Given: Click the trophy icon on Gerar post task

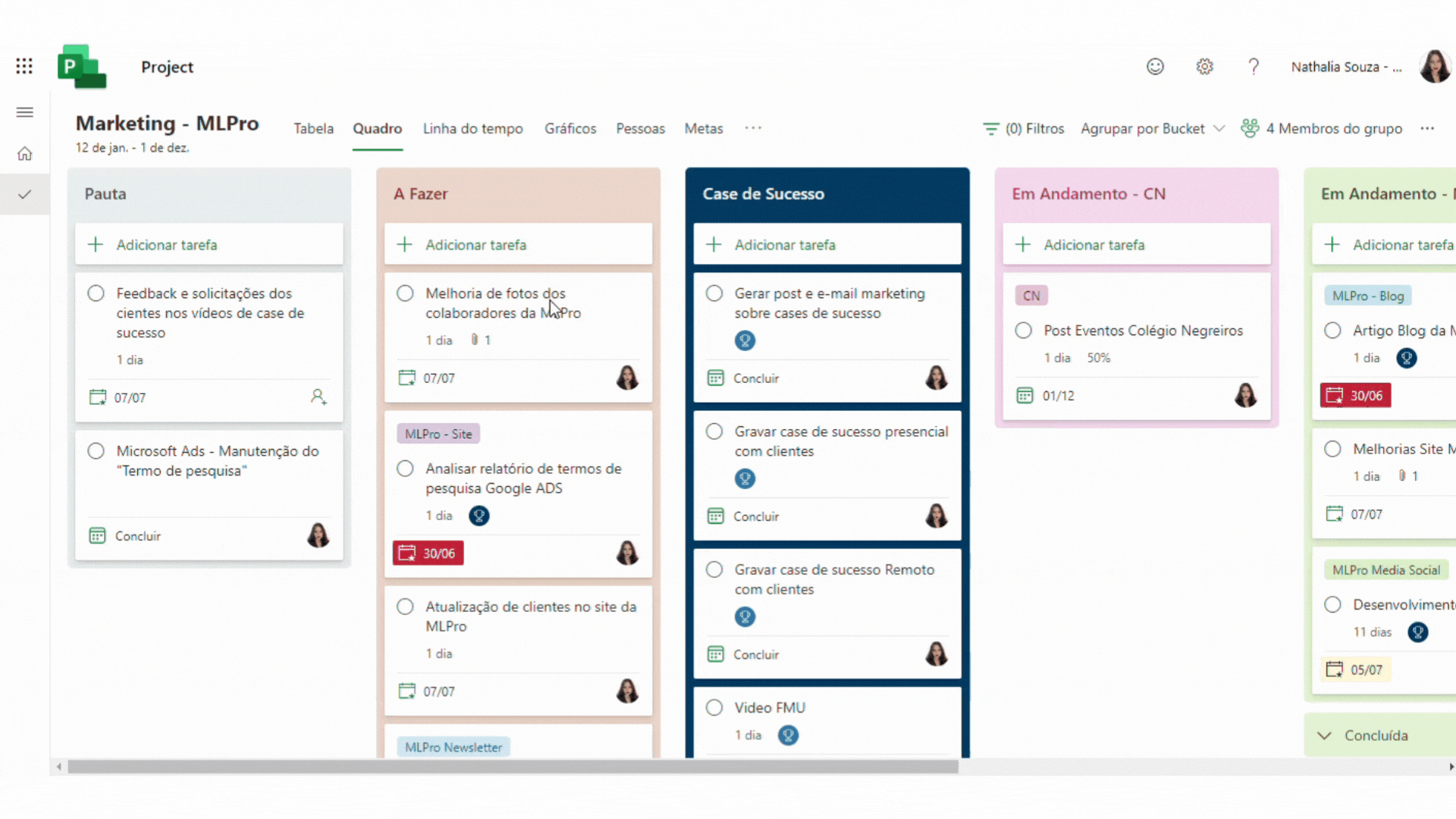Looking at the screenshot, I should pyautogui.click(x=745, y=340).
